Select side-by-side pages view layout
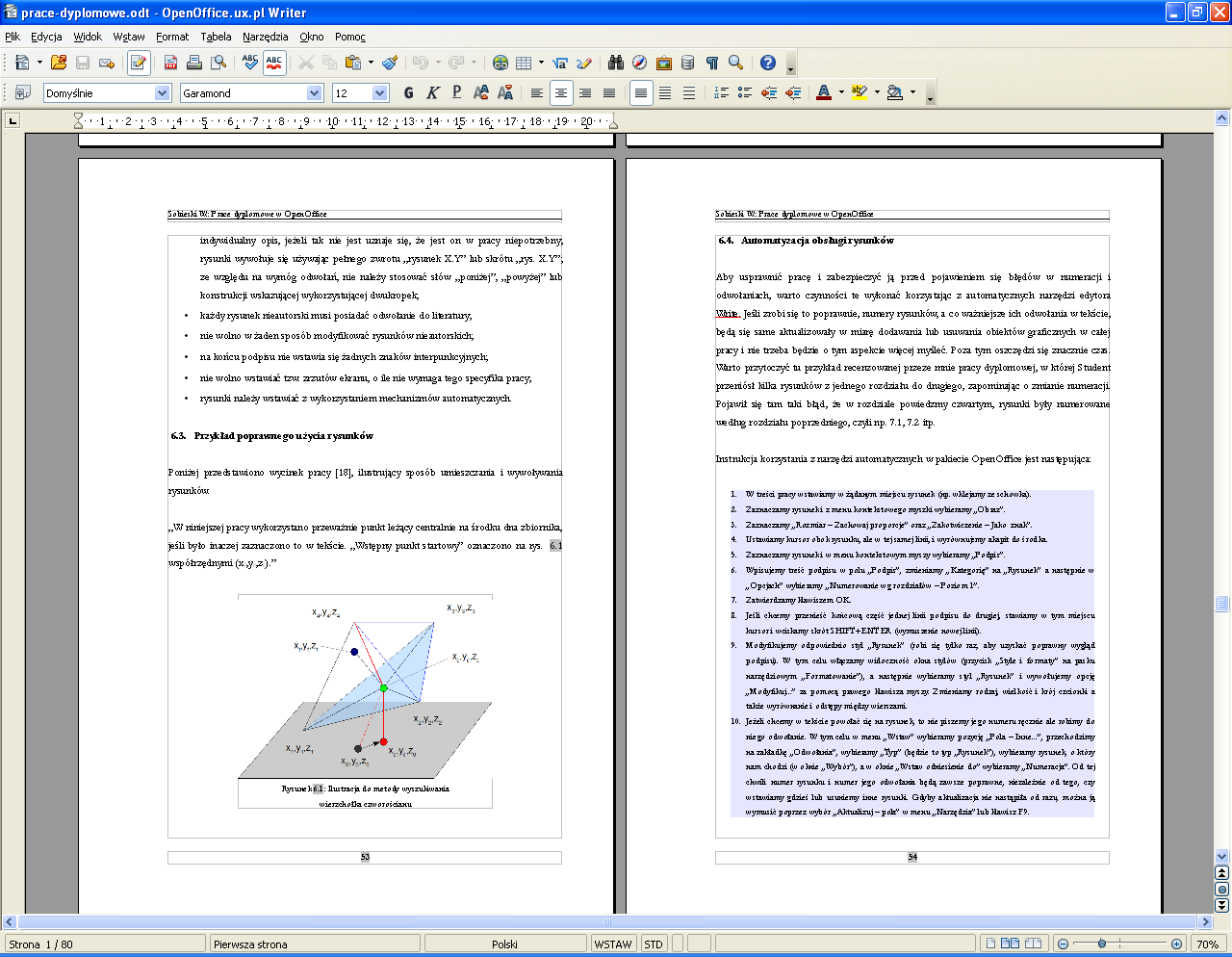The height and width of the screenshot is (957, 1232). (x=1011, y=944)
